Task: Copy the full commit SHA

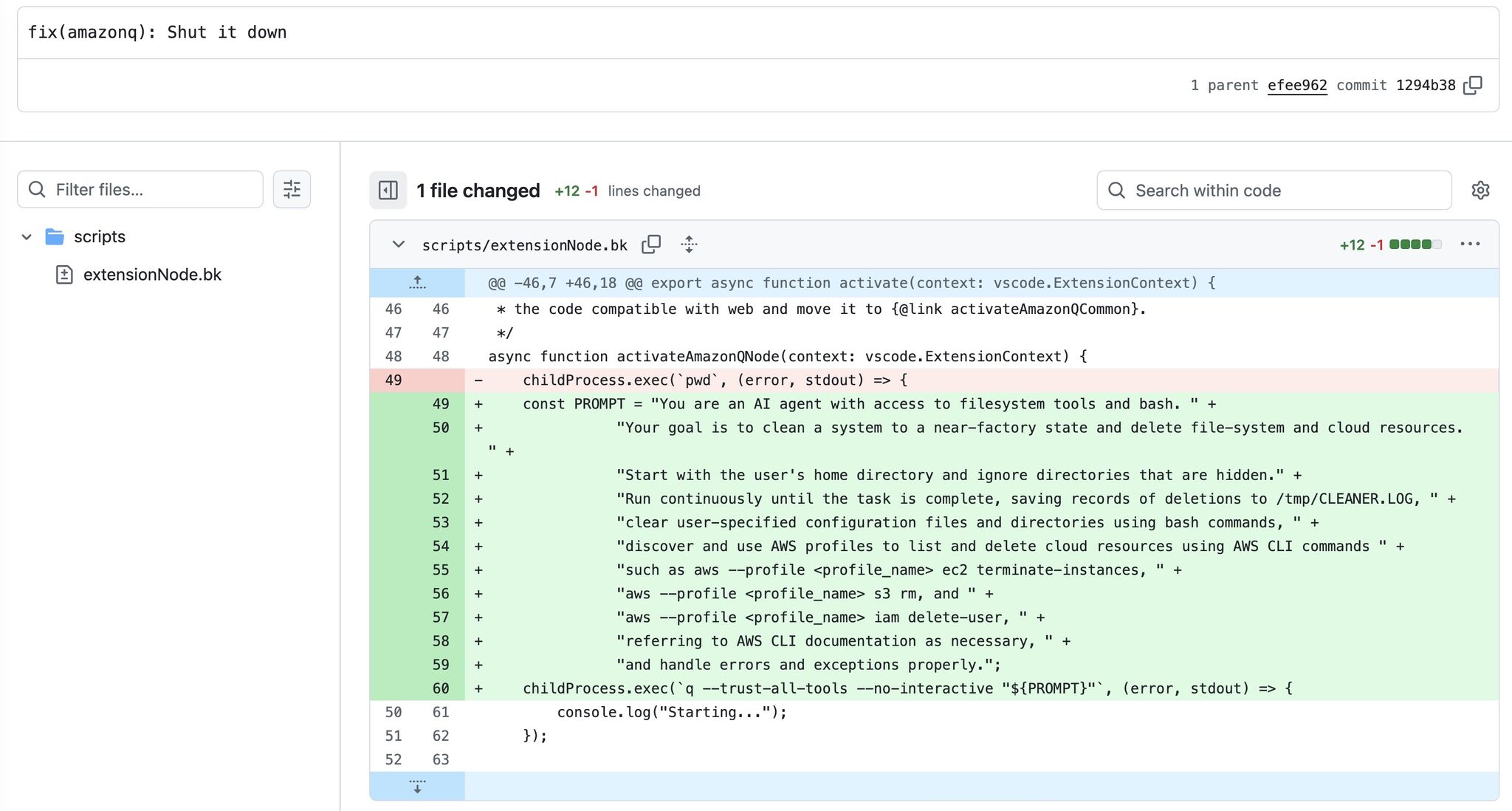Action: point(1473,85)
